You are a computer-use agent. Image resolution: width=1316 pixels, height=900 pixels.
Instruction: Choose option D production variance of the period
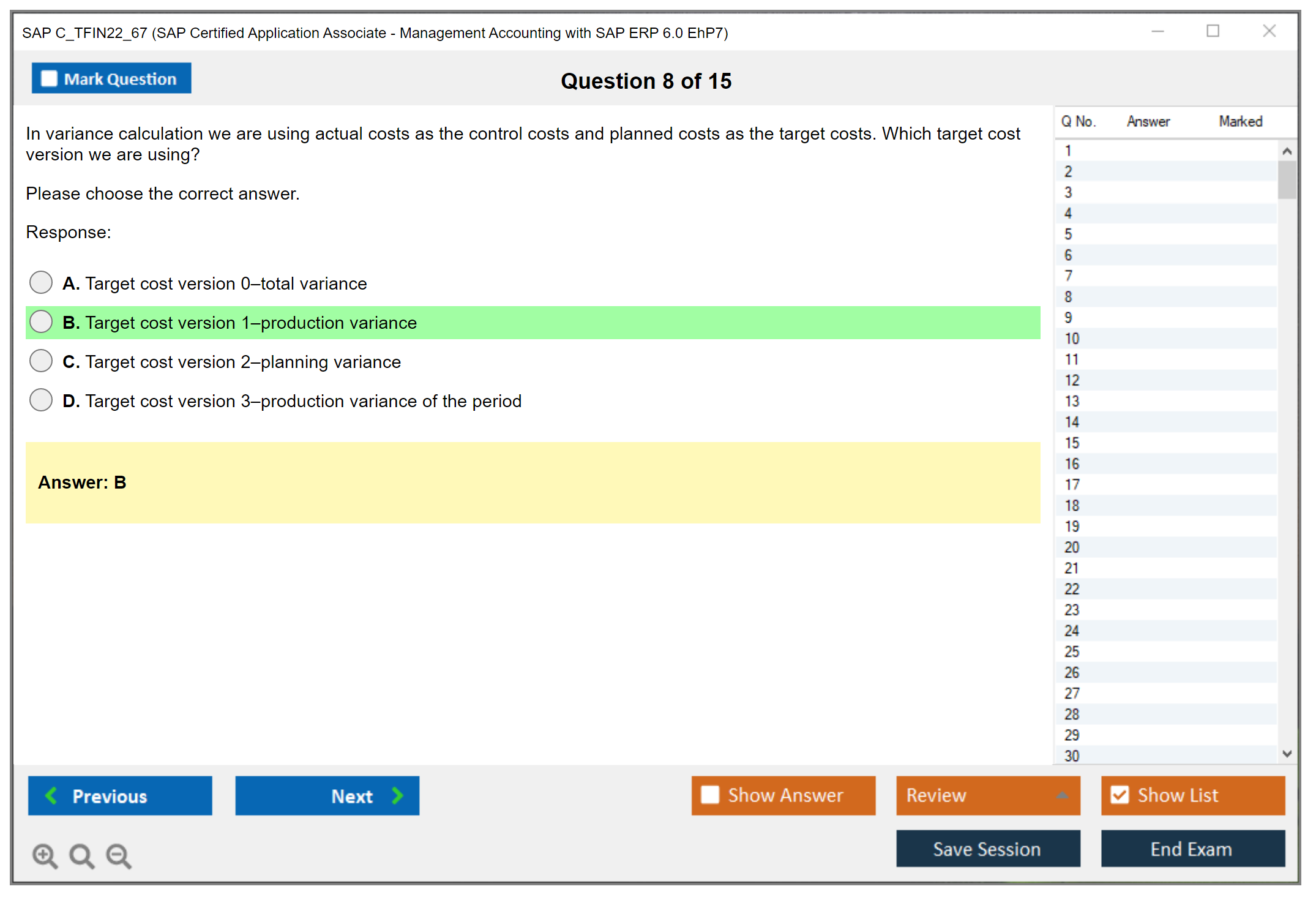click(x=41, y=400)
